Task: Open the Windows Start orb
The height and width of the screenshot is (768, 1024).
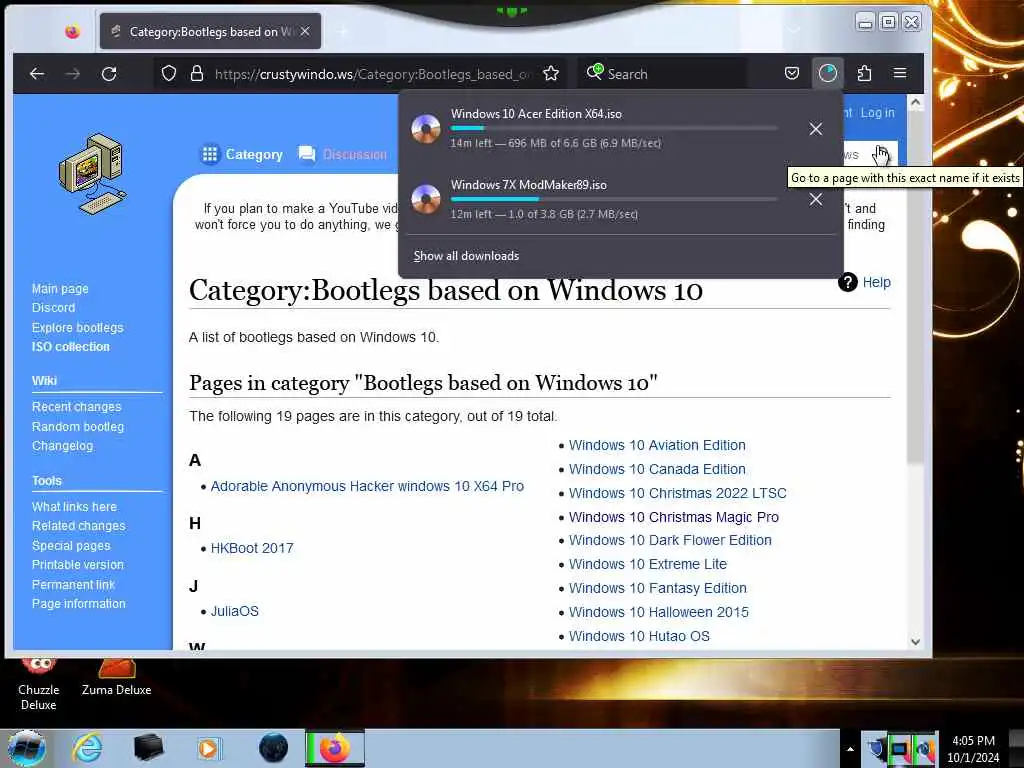Action: tap(27, 748)
